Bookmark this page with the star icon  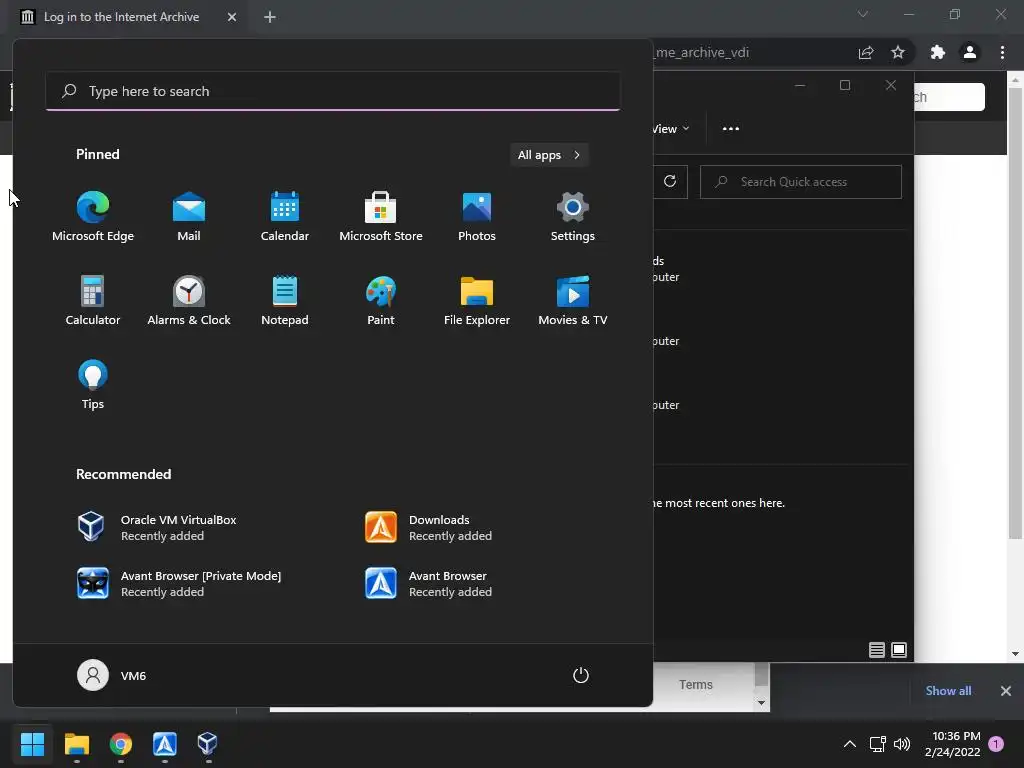click(x=898, y=52)
